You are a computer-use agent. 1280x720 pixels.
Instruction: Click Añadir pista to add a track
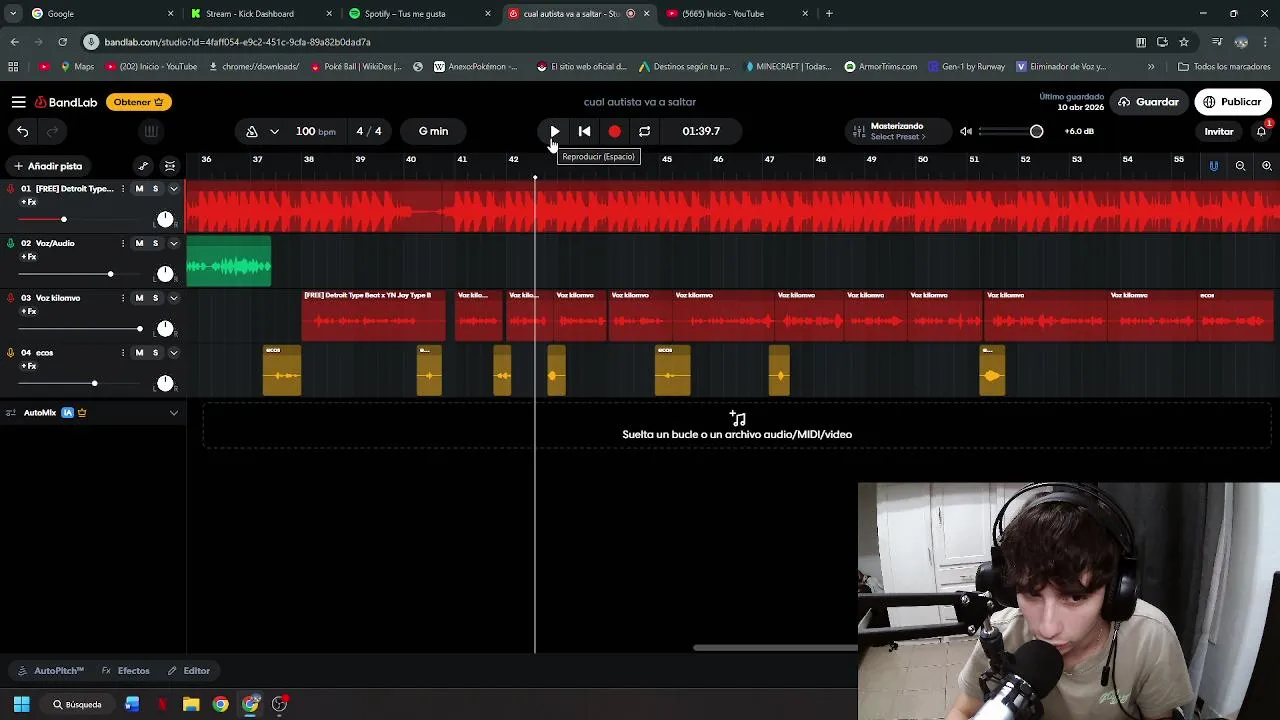(x=47, y=166)
